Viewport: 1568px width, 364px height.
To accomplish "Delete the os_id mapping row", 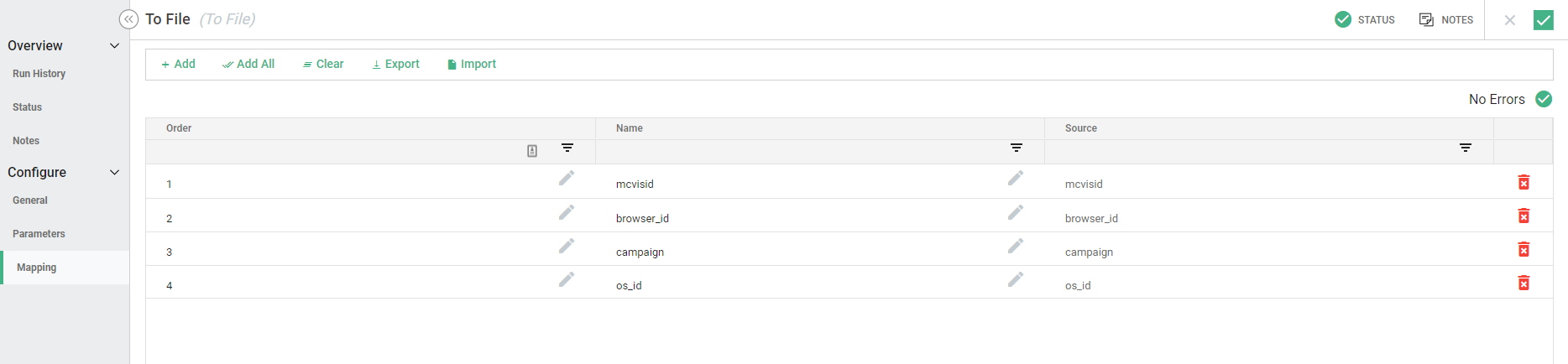I will click(x=1524, y=283).
